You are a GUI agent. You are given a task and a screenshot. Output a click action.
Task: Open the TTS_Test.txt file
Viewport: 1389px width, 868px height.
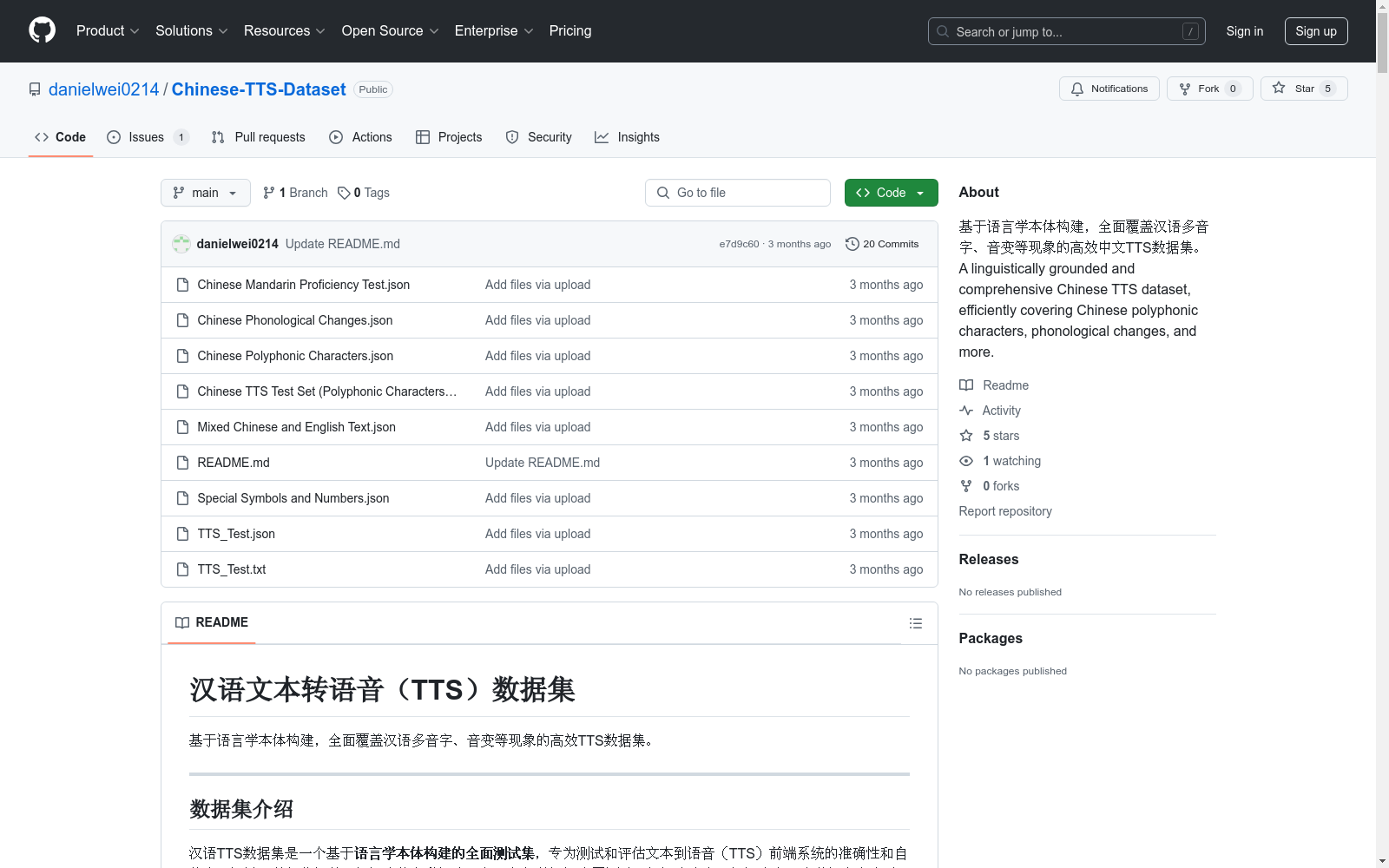(x=232, y=569)
